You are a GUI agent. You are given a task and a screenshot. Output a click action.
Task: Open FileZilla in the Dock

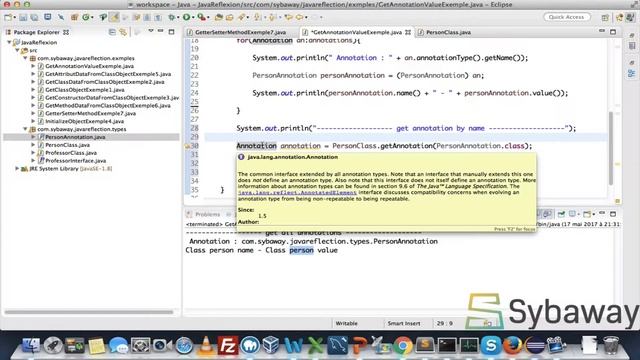click(228, 345)
